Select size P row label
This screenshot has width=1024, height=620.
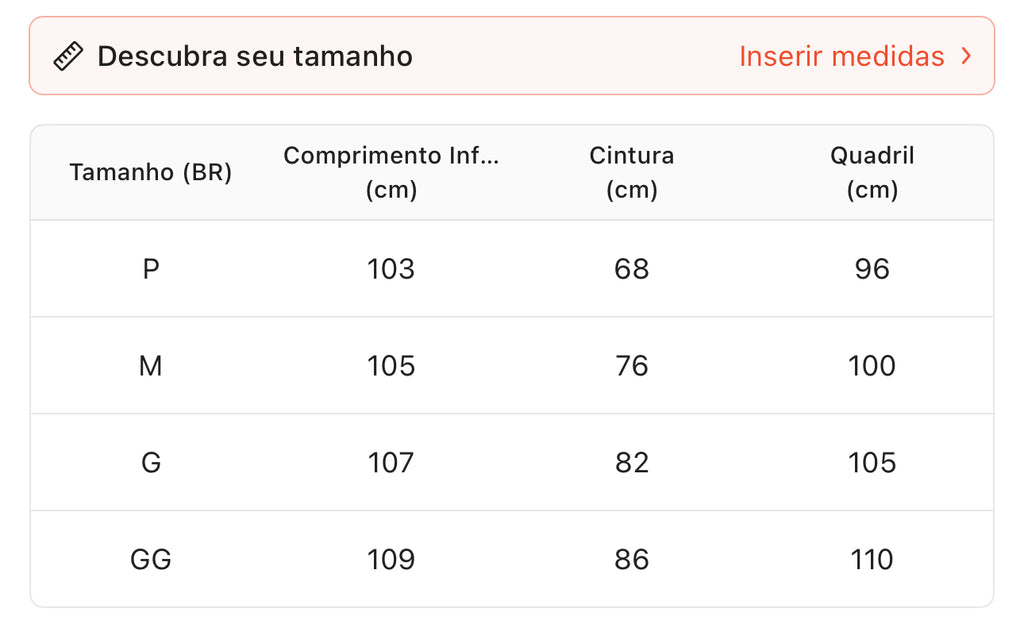coord(151,269)
